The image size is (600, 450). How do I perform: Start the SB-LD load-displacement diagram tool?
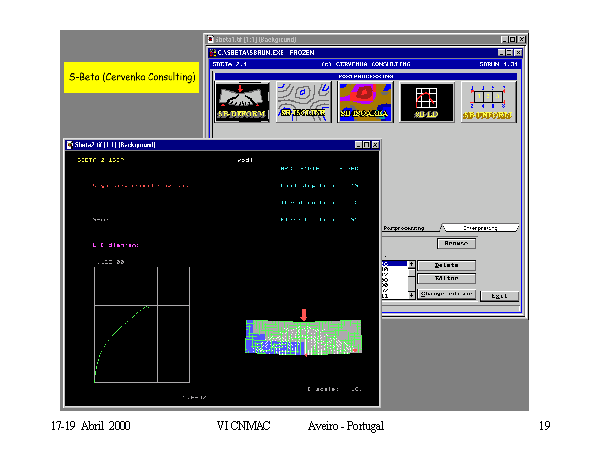coord(427,103)
